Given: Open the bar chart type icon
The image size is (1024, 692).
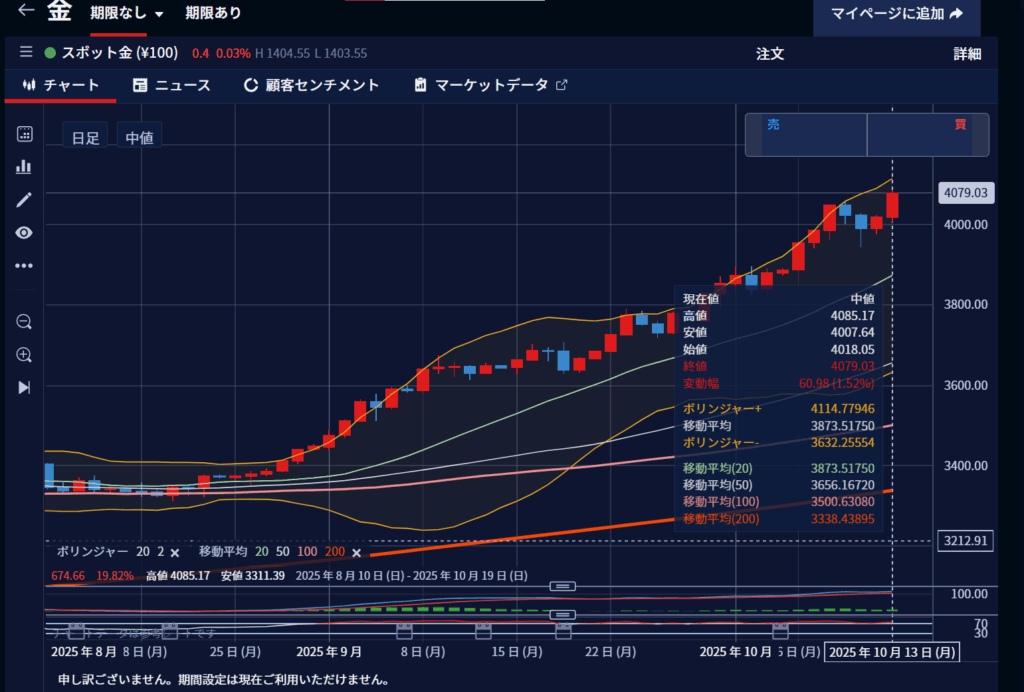Looking at the screenshot, I should (x=24, y=167).
